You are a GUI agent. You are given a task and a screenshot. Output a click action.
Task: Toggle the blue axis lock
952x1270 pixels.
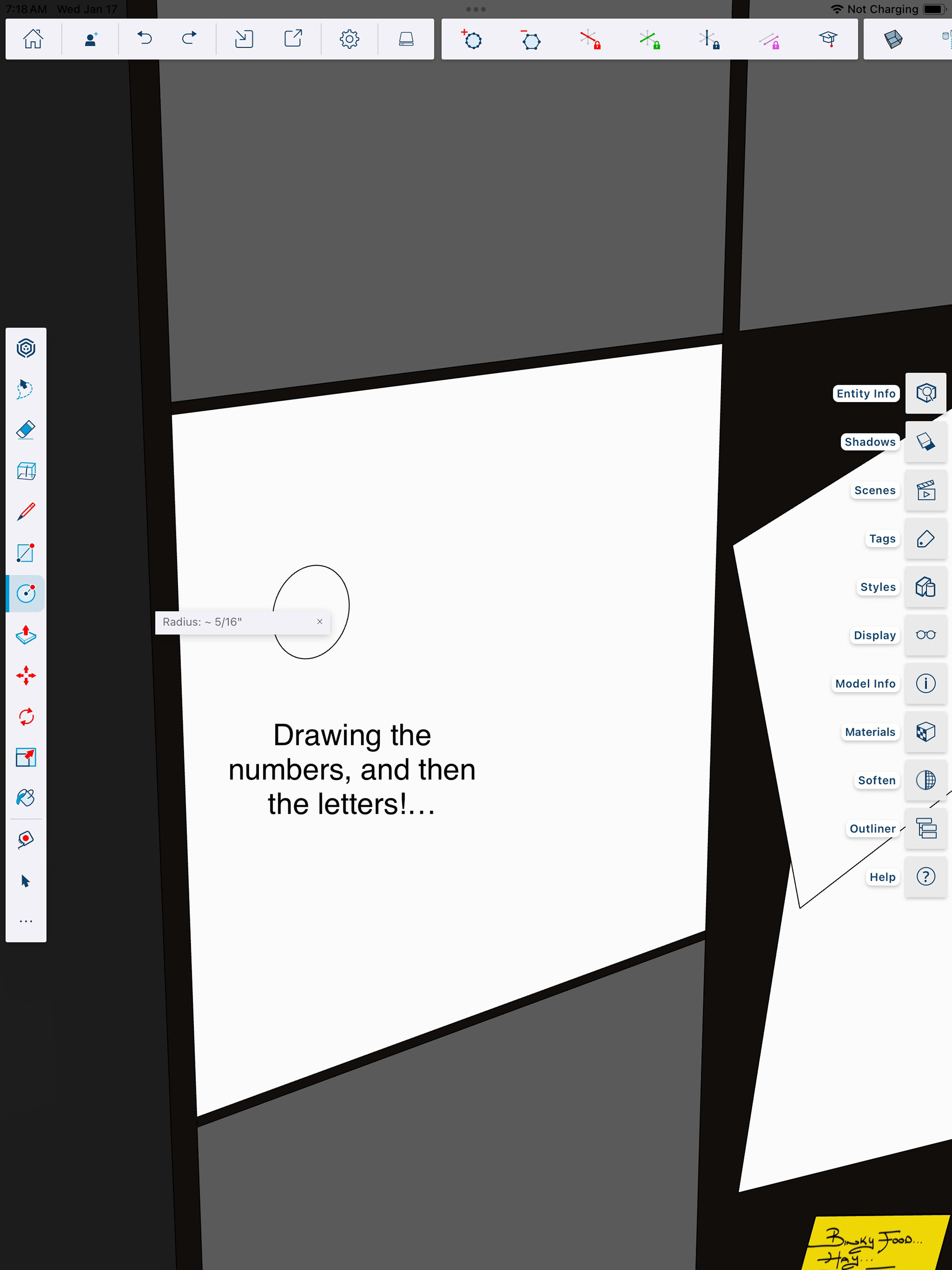click(x=709, y=39)
